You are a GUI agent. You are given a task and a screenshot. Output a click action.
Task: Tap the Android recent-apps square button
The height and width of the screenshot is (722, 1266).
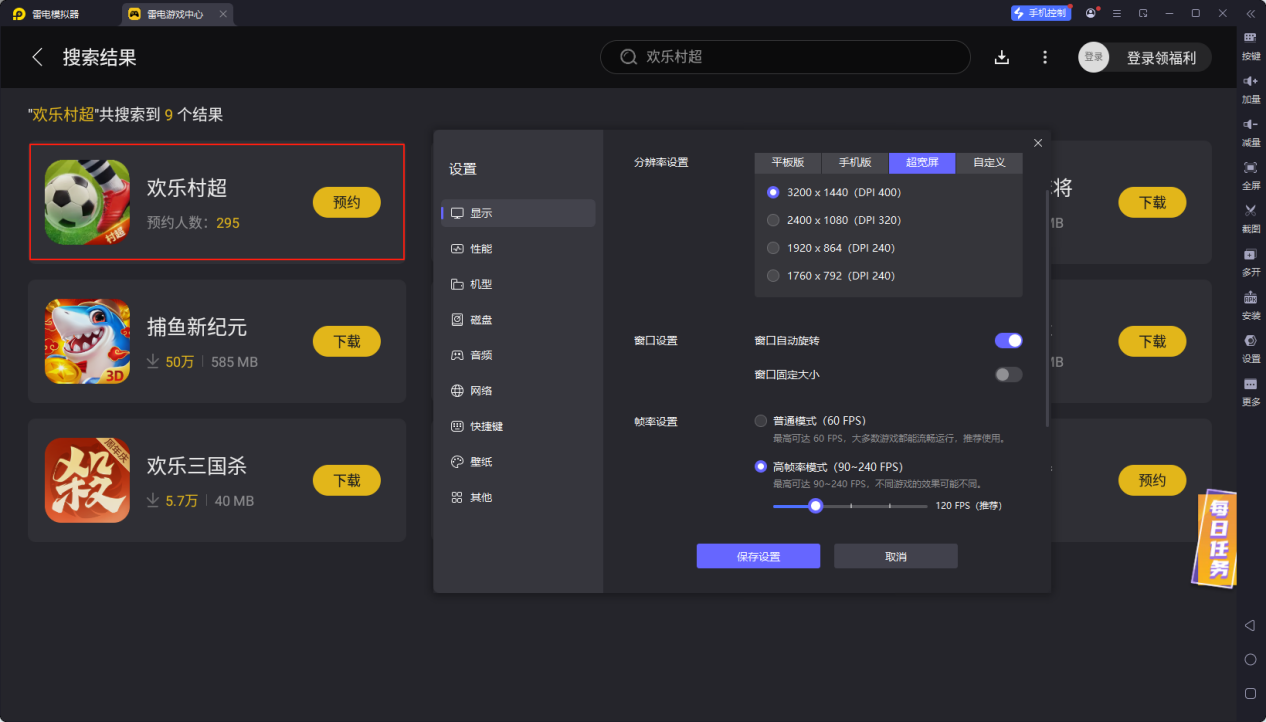[x=1250, y=693]
